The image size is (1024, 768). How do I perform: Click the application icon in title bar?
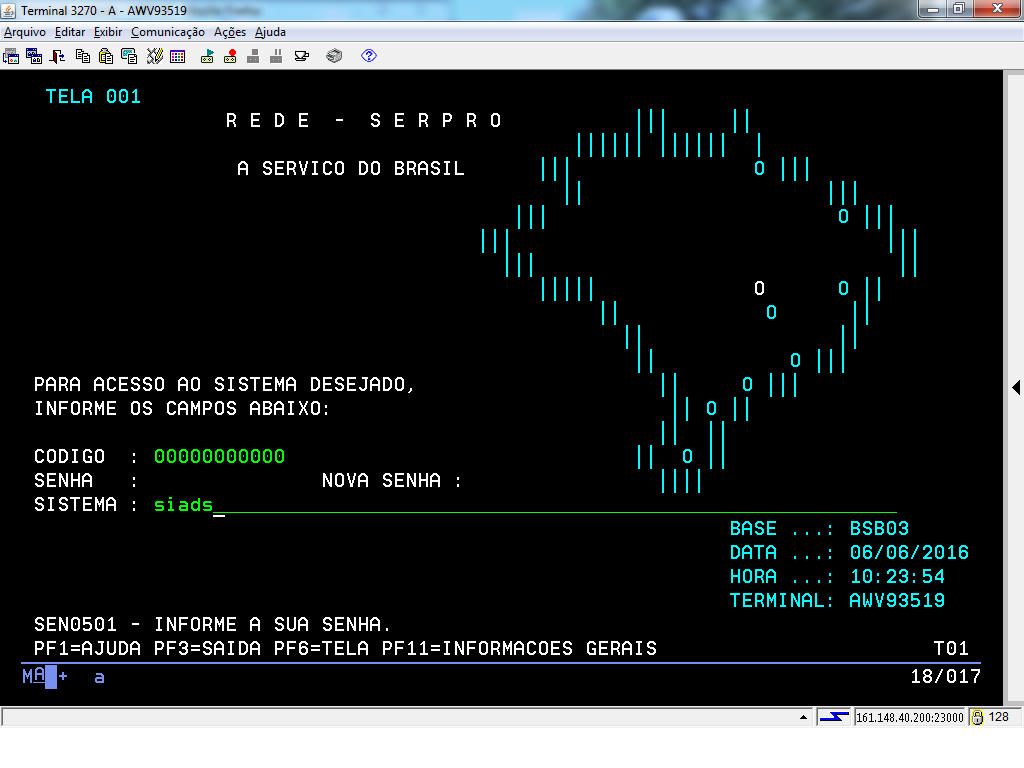[x=8, y=10]
